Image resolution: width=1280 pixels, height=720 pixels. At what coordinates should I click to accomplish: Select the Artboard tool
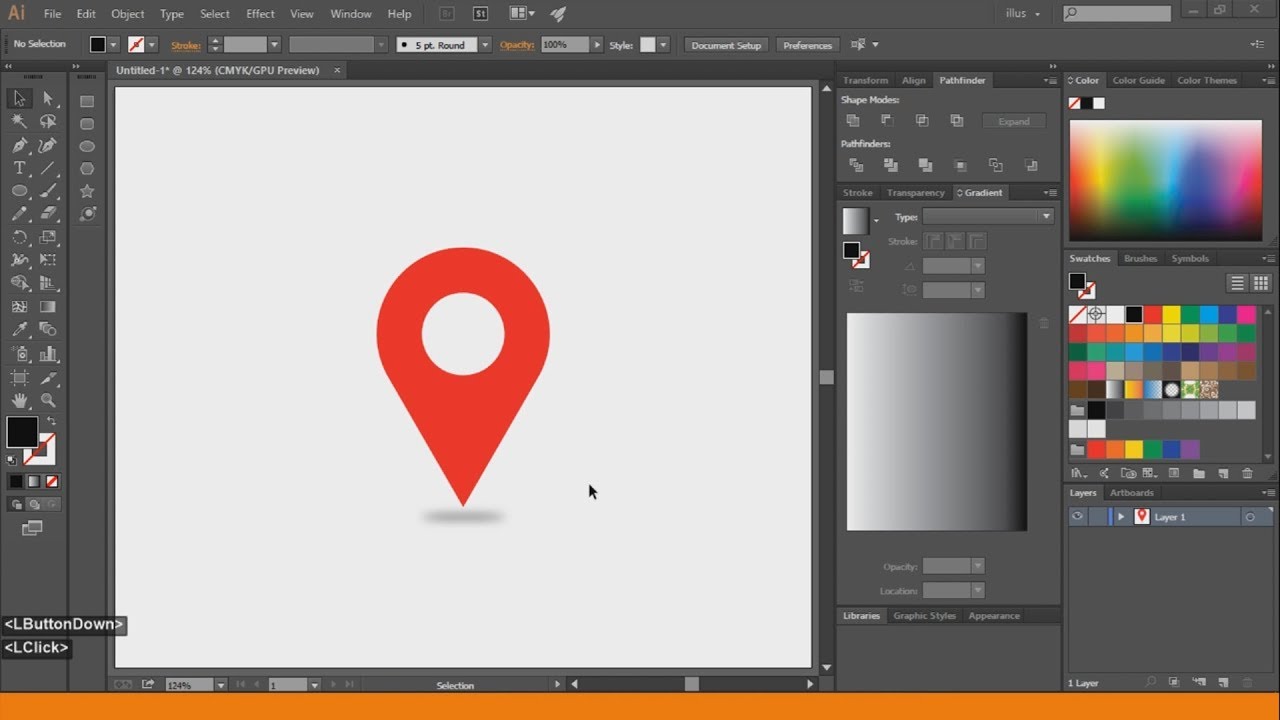19,377
